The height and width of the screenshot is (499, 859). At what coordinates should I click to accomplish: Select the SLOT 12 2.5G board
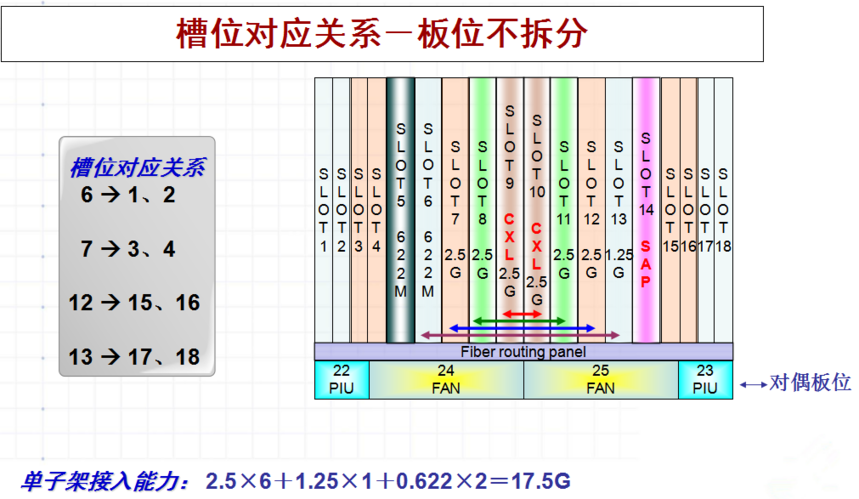click(x=591, y=210)
